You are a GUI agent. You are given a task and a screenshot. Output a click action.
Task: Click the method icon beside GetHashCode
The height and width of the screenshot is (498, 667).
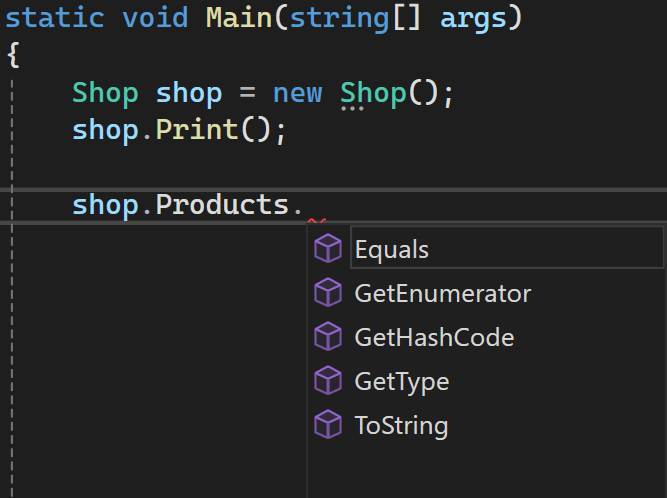(328, 337)
